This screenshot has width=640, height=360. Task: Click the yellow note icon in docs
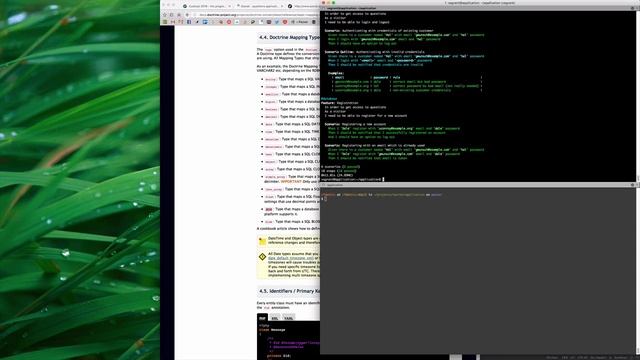point(262,241)
